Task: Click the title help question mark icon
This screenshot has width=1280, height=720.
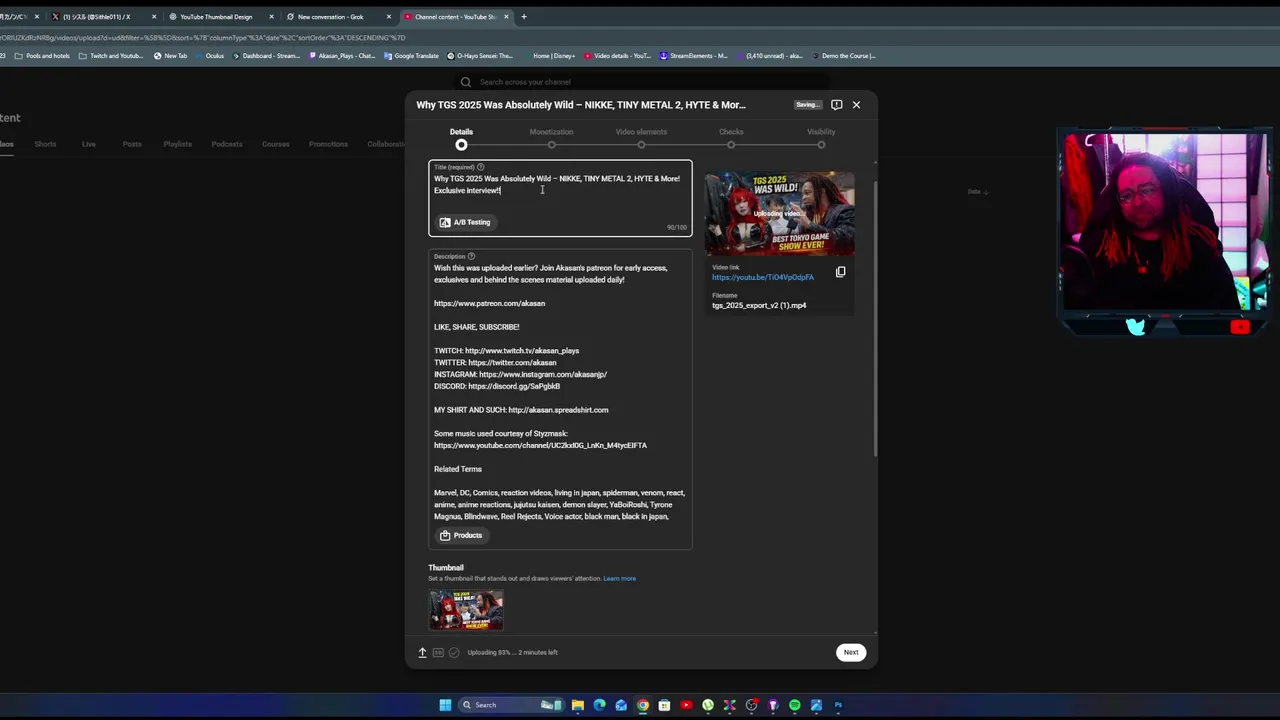Action: point(480,167)
